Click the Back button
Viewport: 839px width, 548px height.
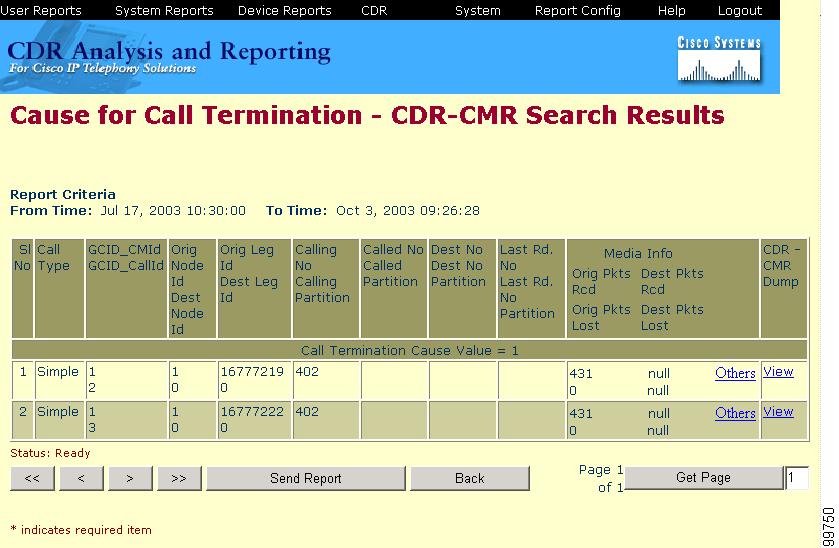tap(470, 478)
